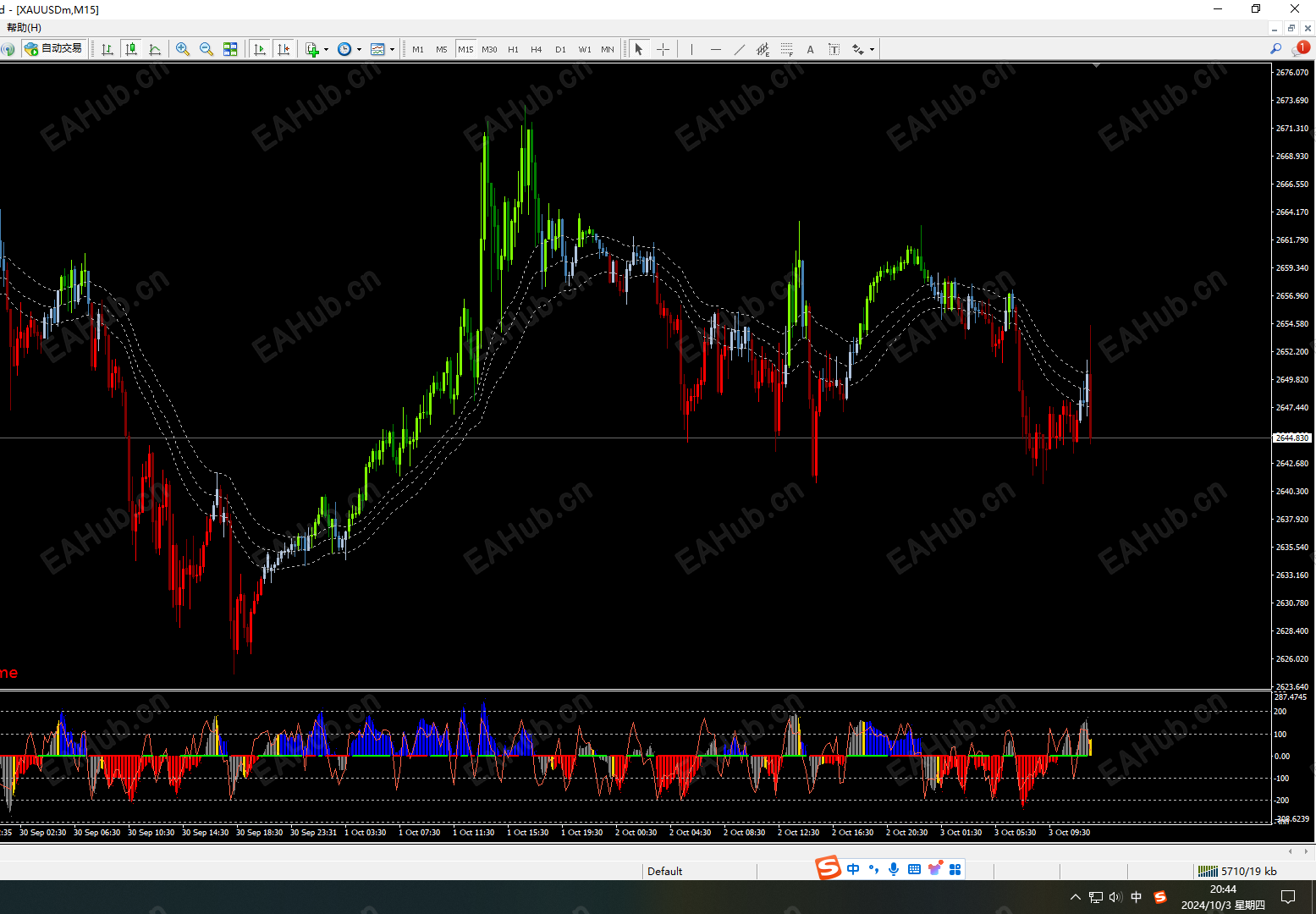Image resolution: width=1316 pixels, height=914 pixels.
Task: Draw a trendline
Action: tap(740, 49)
